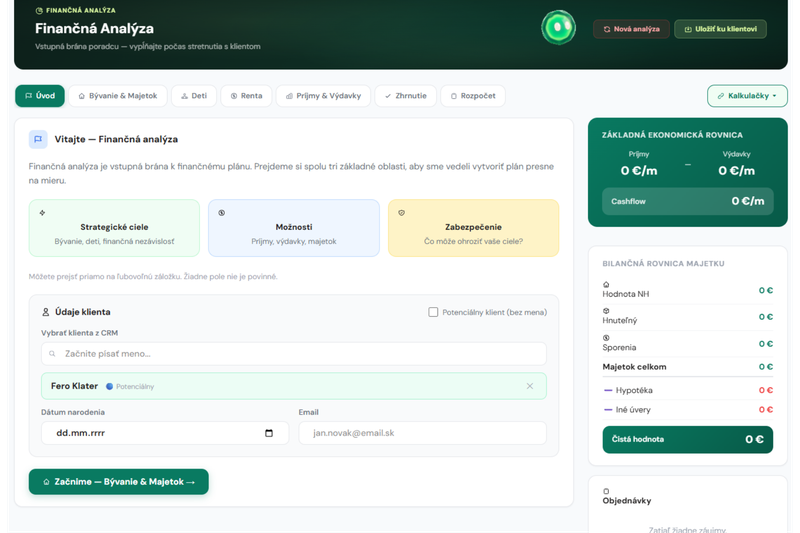
Task: Click the Iné úvery row
Action: tap(687, 410)
